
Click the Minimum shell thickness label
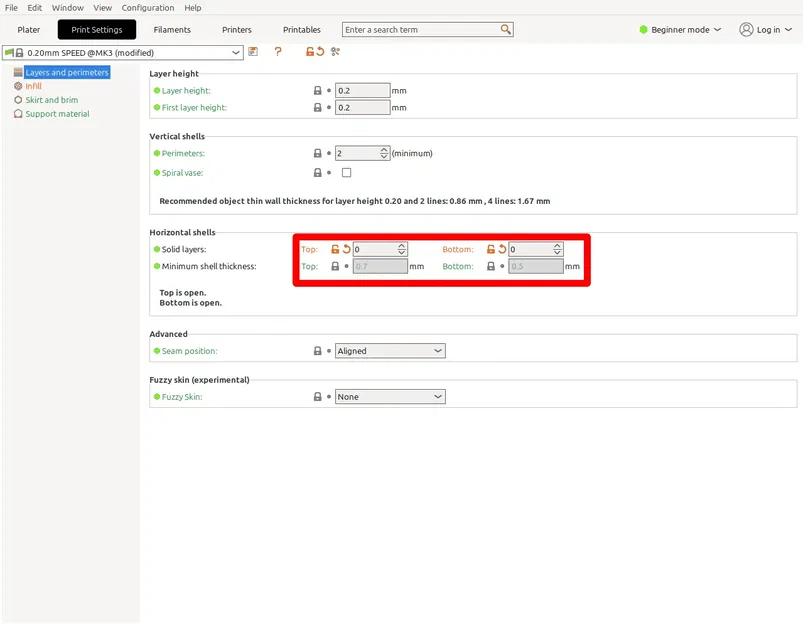coord(209,266)
